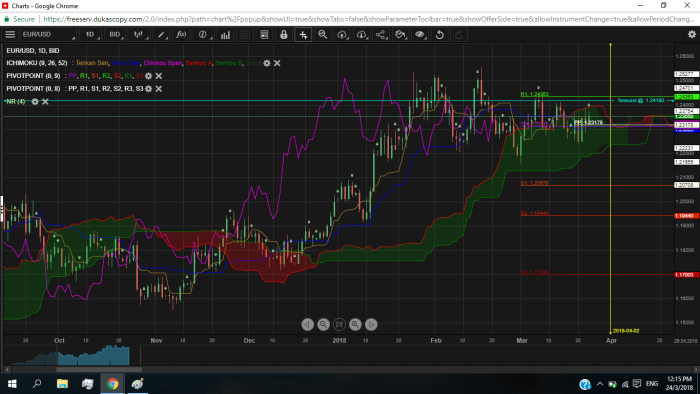Open the EUR/USD instrument dropdown
700x394 pixels.
pos(48,34)
